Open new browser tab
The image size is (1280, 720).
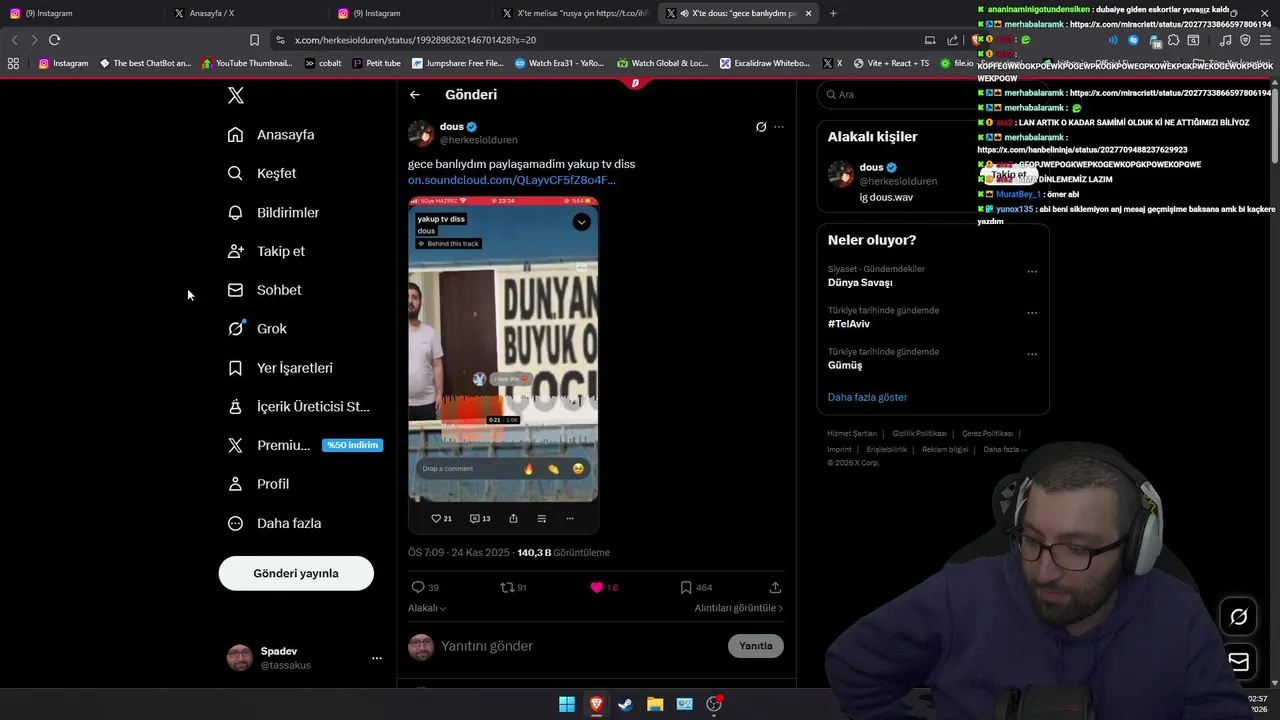coord(833,13)
